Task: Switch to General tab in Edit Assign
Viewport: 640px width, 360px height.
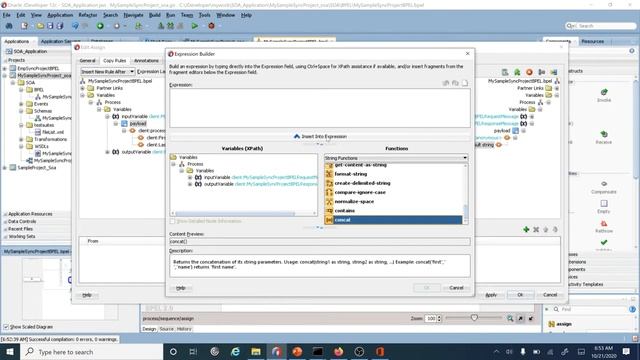Action: click(87, 60)
